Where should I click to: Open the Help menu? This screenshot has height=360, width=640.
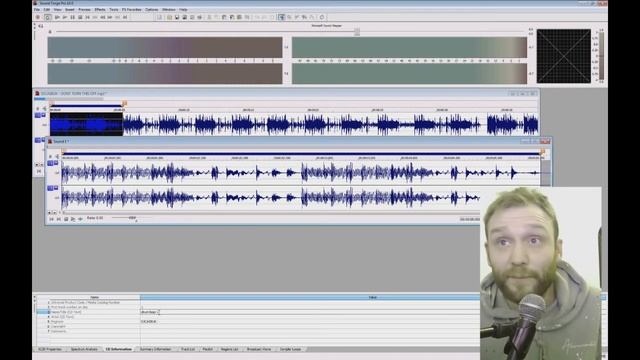[183, 9]
